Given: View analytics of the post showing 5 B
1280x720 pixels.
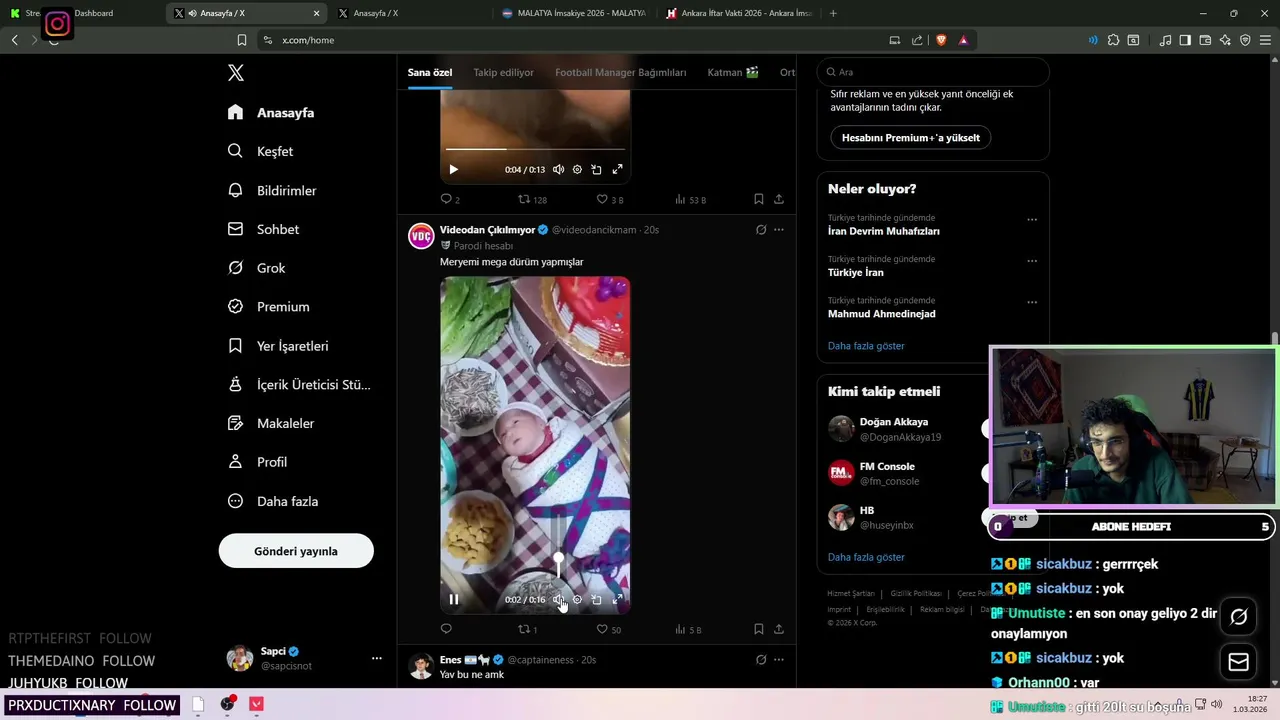Looking at the screenshot, I should (x=688, y=629).
